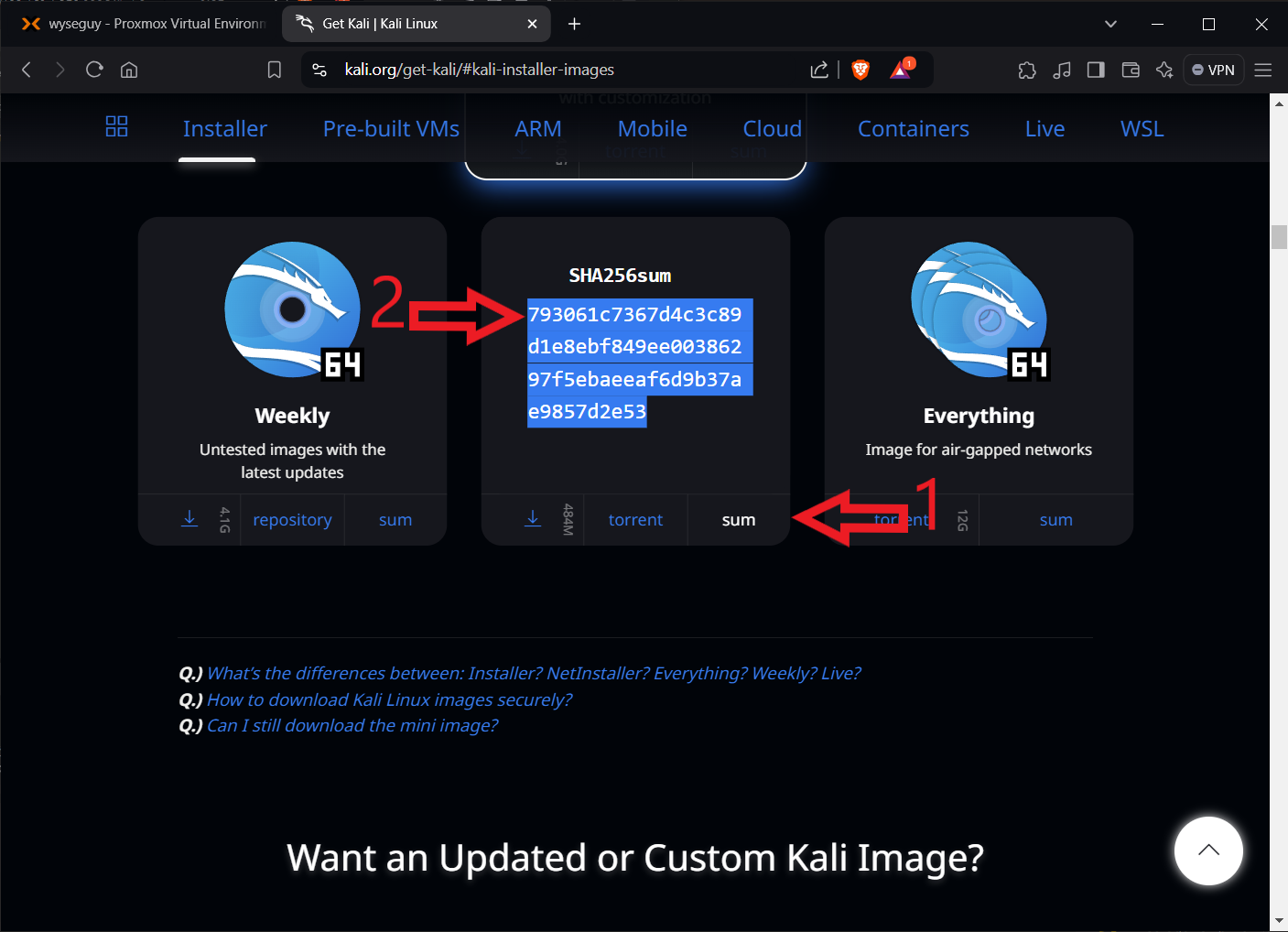Switch to the Proxmox Virtual Environment tab
The image size is (1288, 932).
coord(142,24)
